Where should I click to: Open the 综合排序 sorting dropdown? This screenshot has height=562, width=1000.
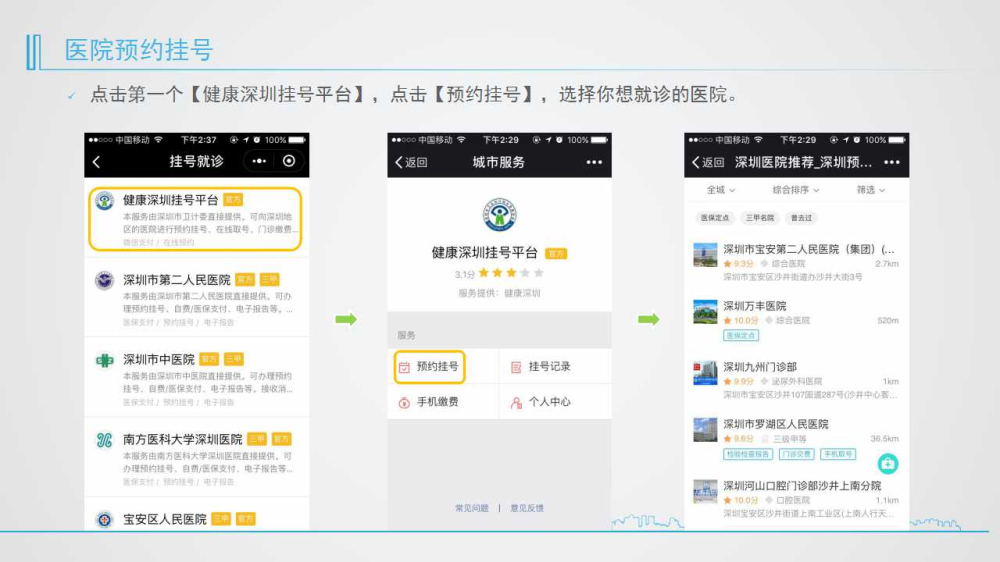[x=796, y=190]
